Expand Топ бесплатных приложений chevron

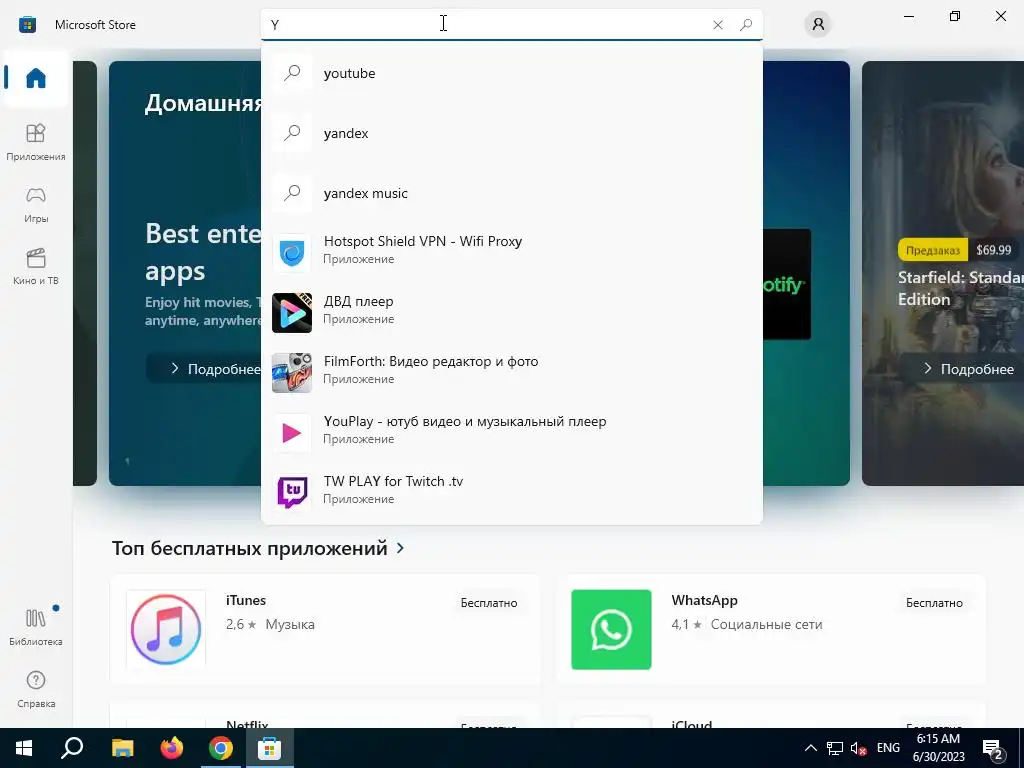[400, 548]
